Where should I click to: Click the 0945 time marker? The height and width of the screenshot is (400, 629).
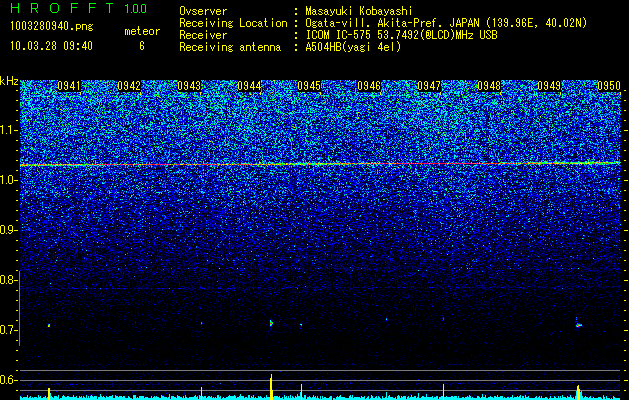pos(309,86)
